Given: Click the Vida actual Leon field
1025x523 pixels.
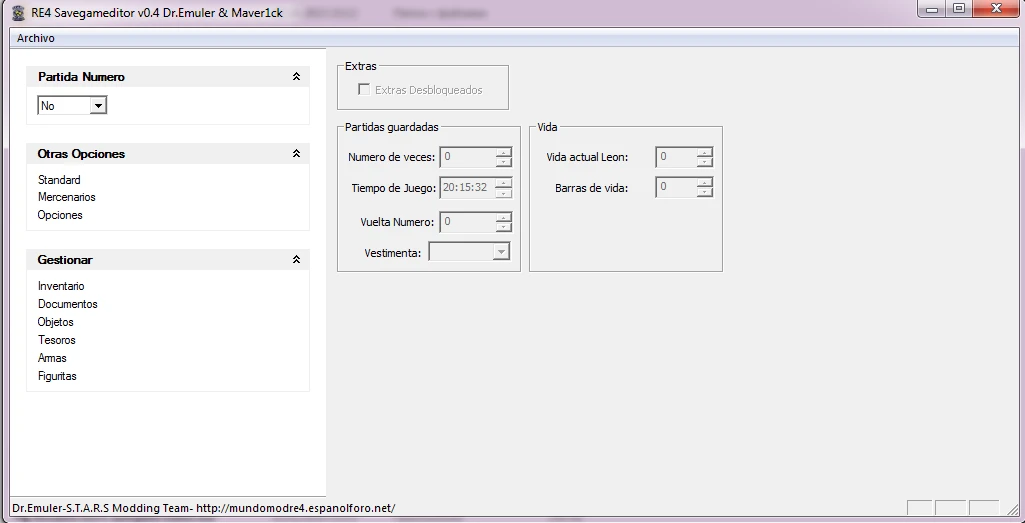Looking at the screenshot, I should point(676,157).
